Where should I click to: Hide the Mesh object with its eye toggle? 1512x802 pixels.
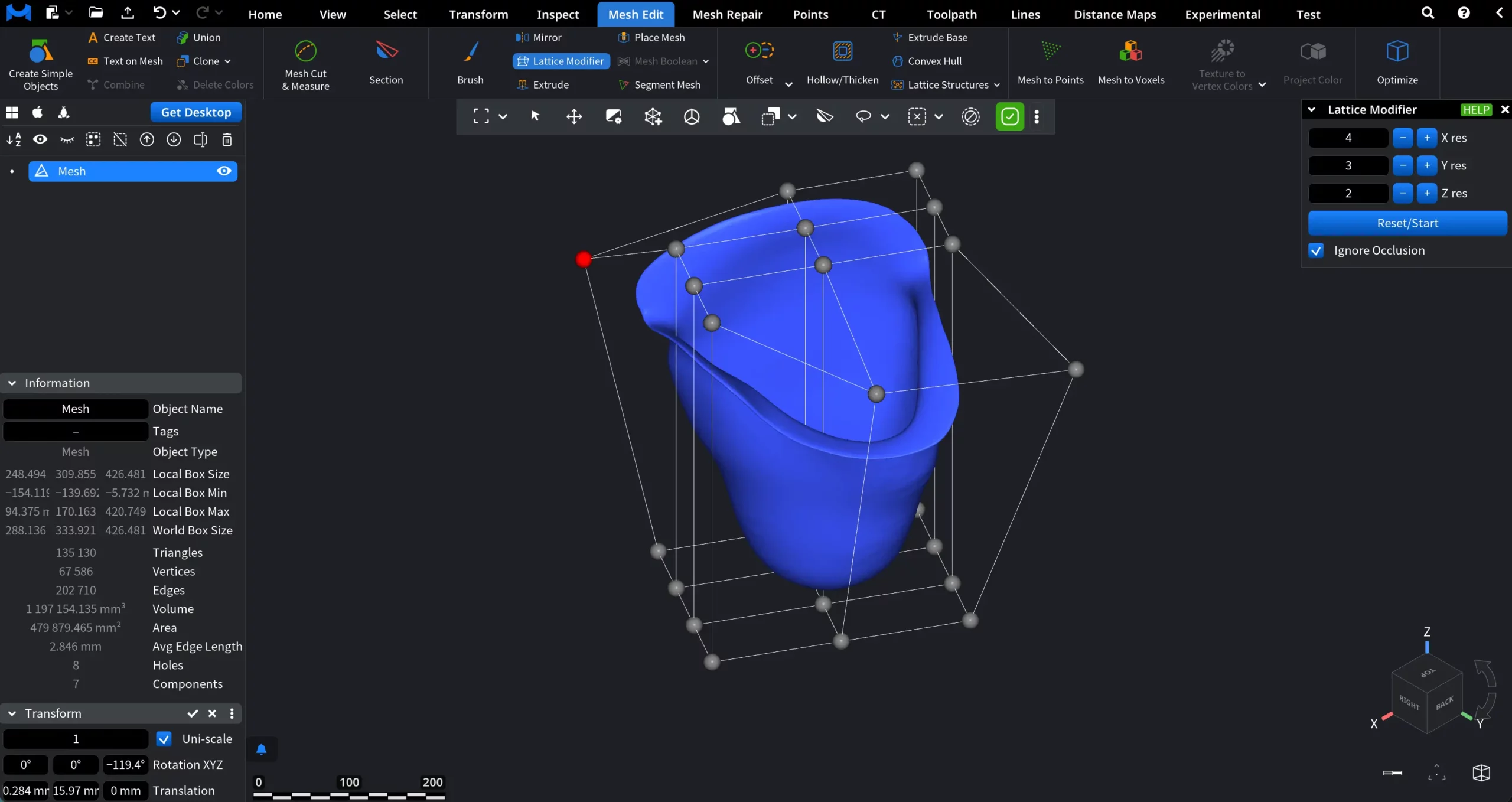pyautogui.click(x=224, y=171)
